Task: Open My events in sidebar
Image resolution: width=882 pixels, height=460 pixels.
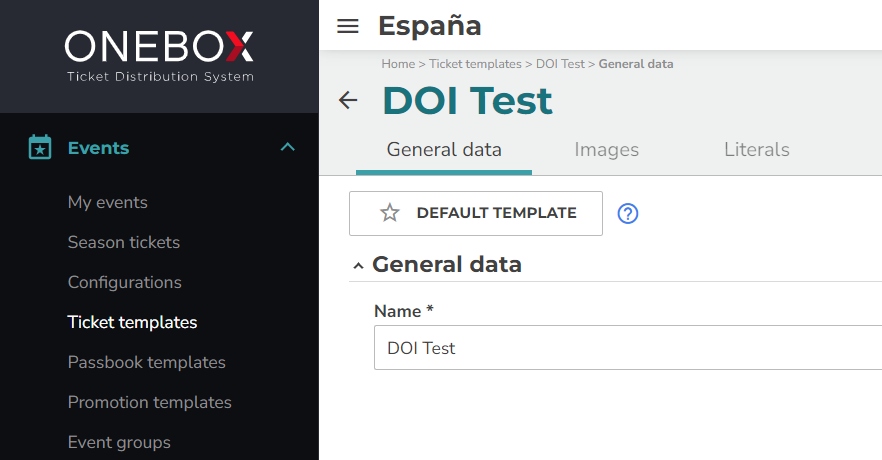Action: pos(107,202)
